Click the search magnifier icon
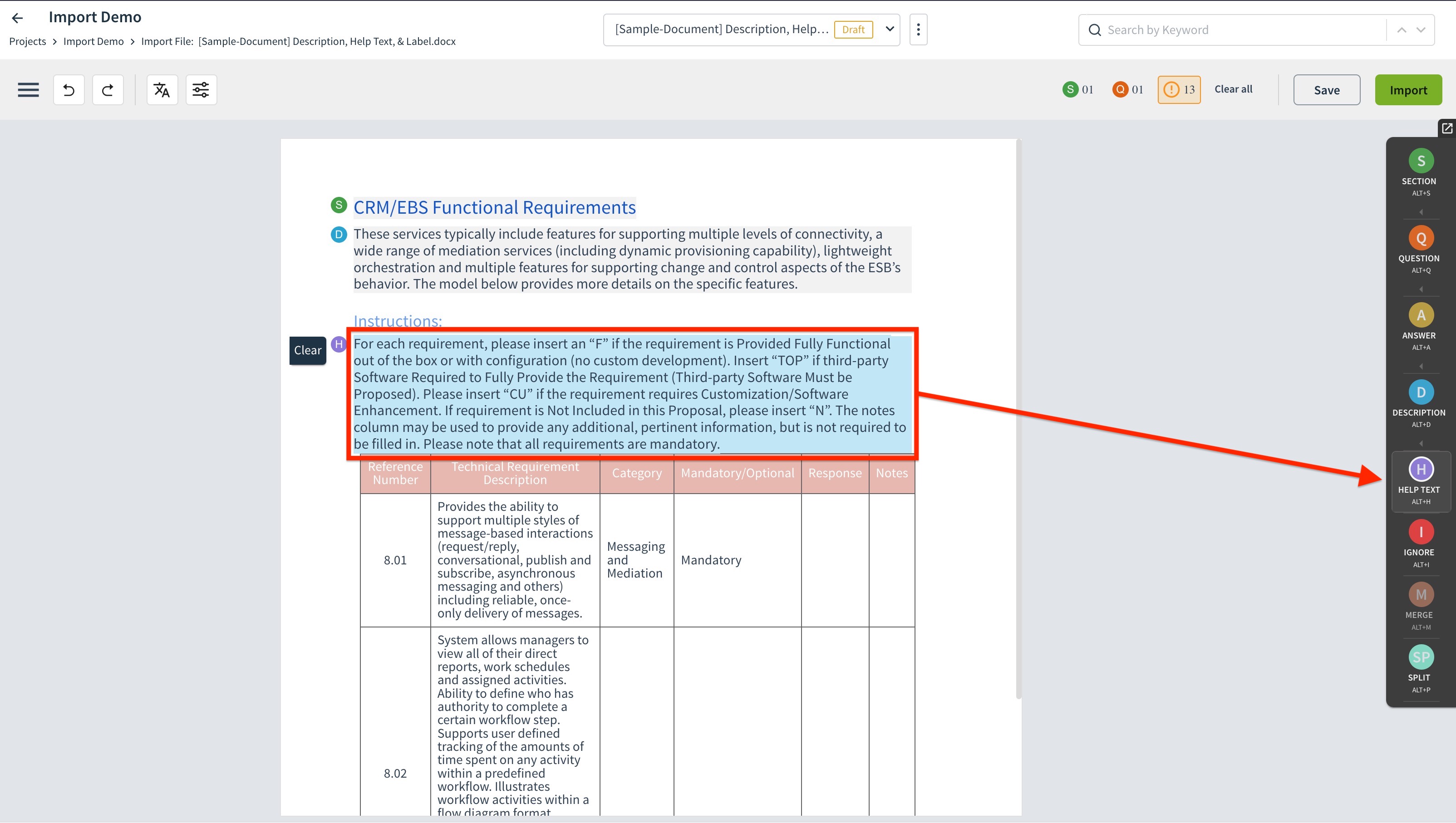The width and height of the screenshot is (1456, 823). (x=1095, y=30)
